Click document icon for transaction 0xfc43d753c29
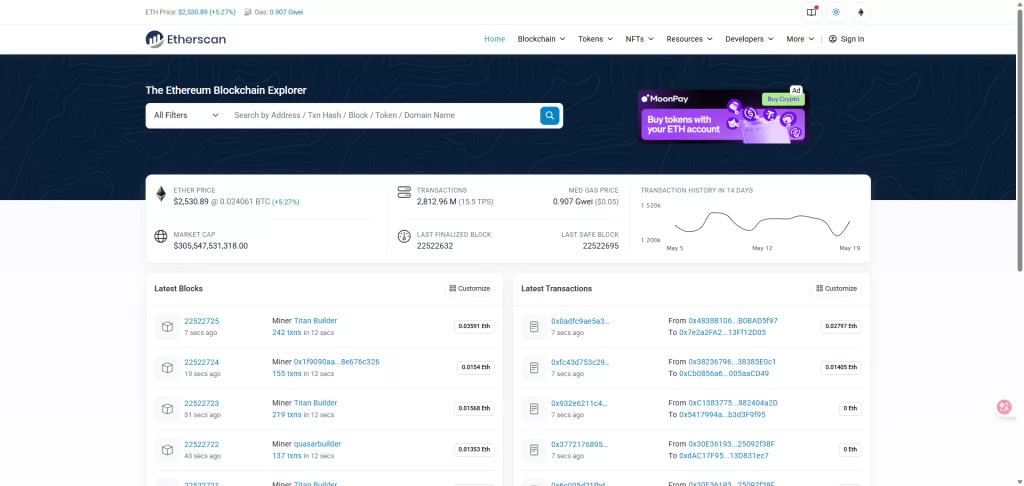This screenshot has height=486, width=1024. (534, 368)
